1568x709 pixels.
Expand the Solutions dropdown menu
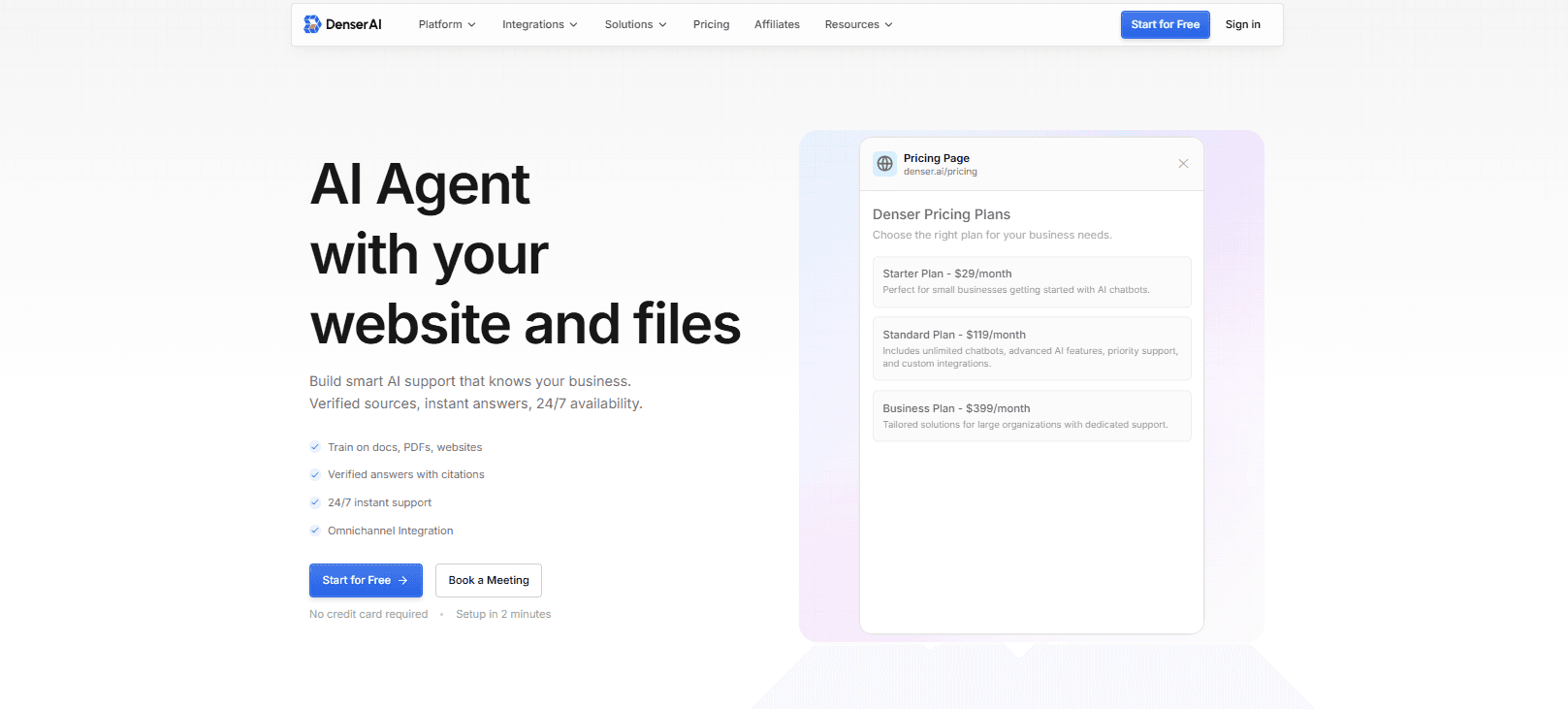coord(636,24)
